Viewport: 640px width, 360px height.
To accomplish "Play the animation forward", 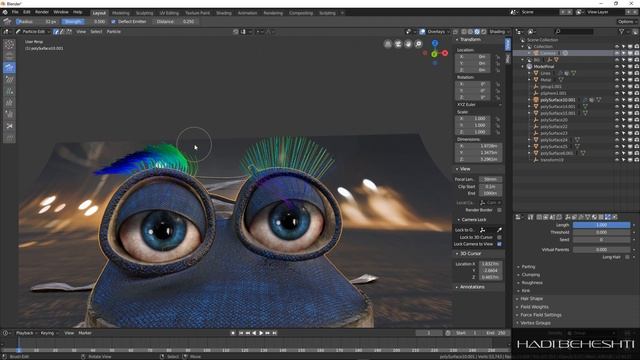I will pos(261,333).
